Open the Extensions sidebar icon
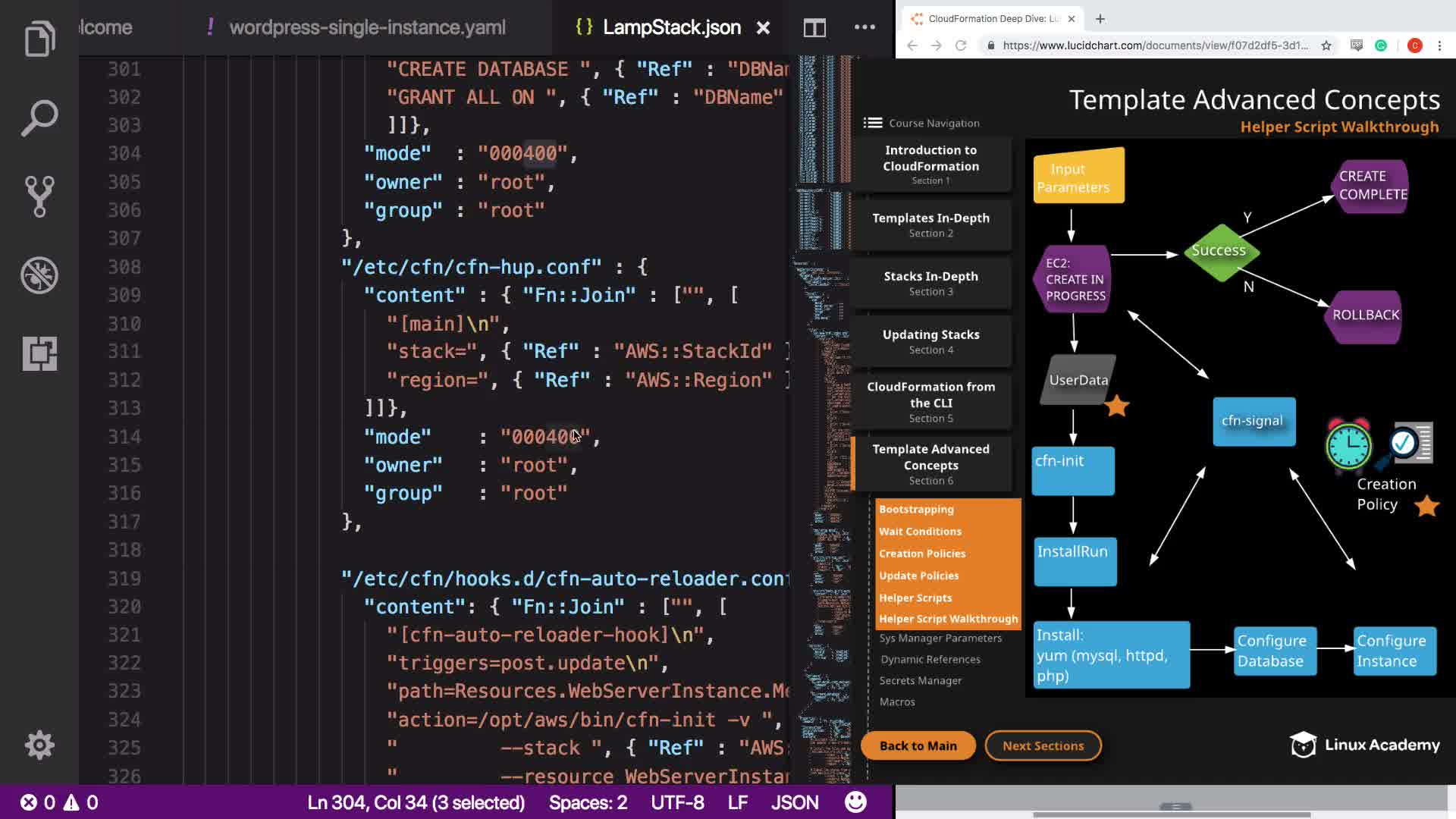1456x819 pixels. [x=39, y=353]
